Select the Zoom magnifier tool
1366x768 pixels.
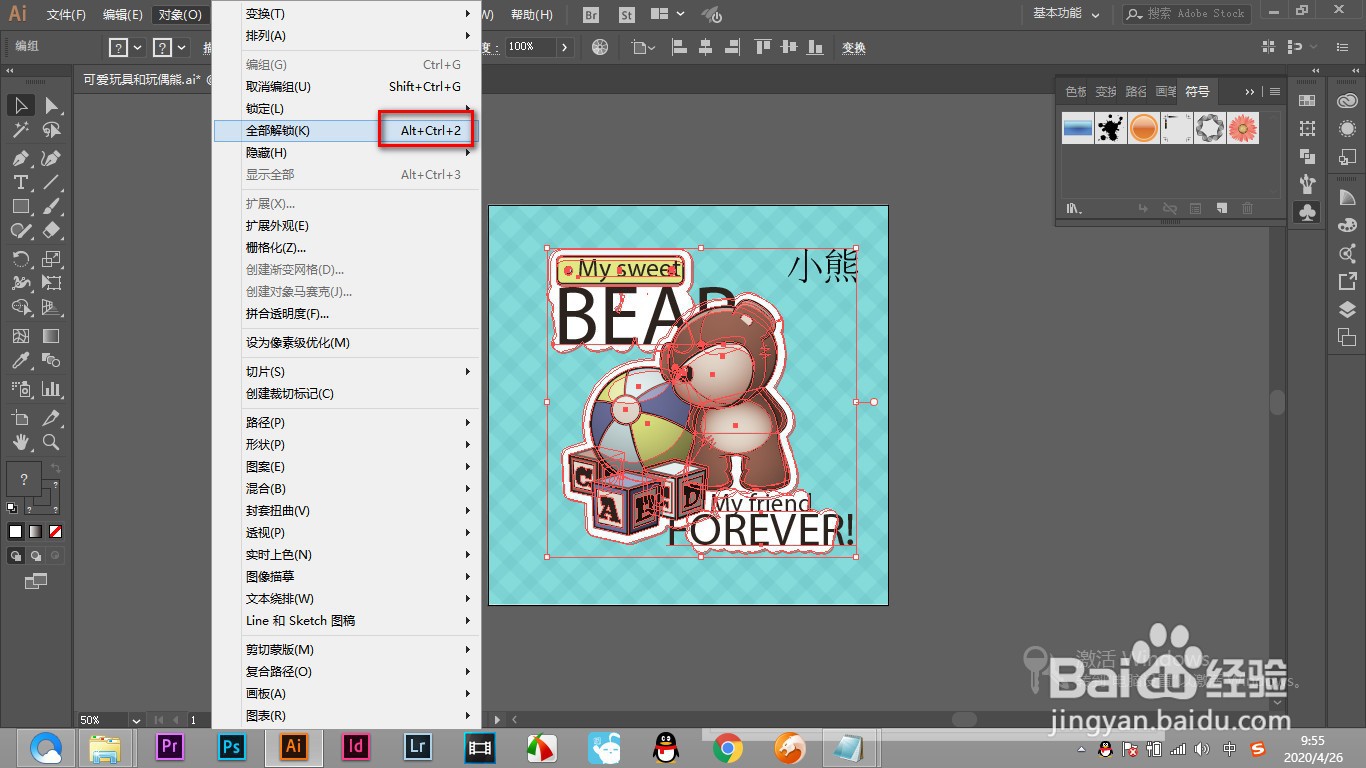tap(51, 442)
